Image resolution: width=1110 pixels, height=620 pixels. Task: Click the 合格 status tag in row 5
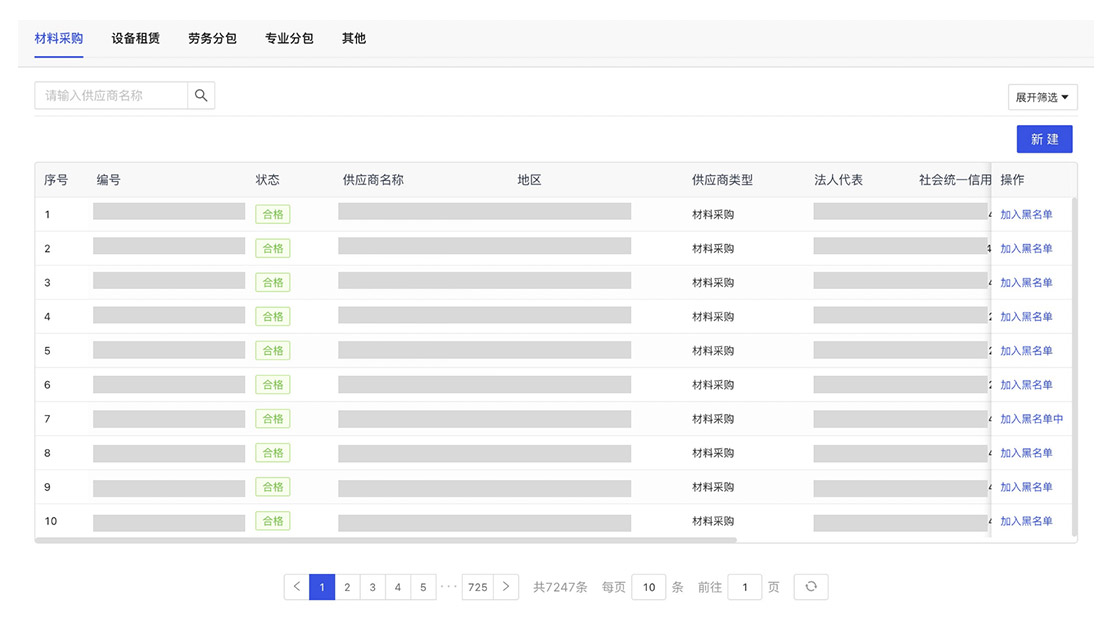(273, 351)
